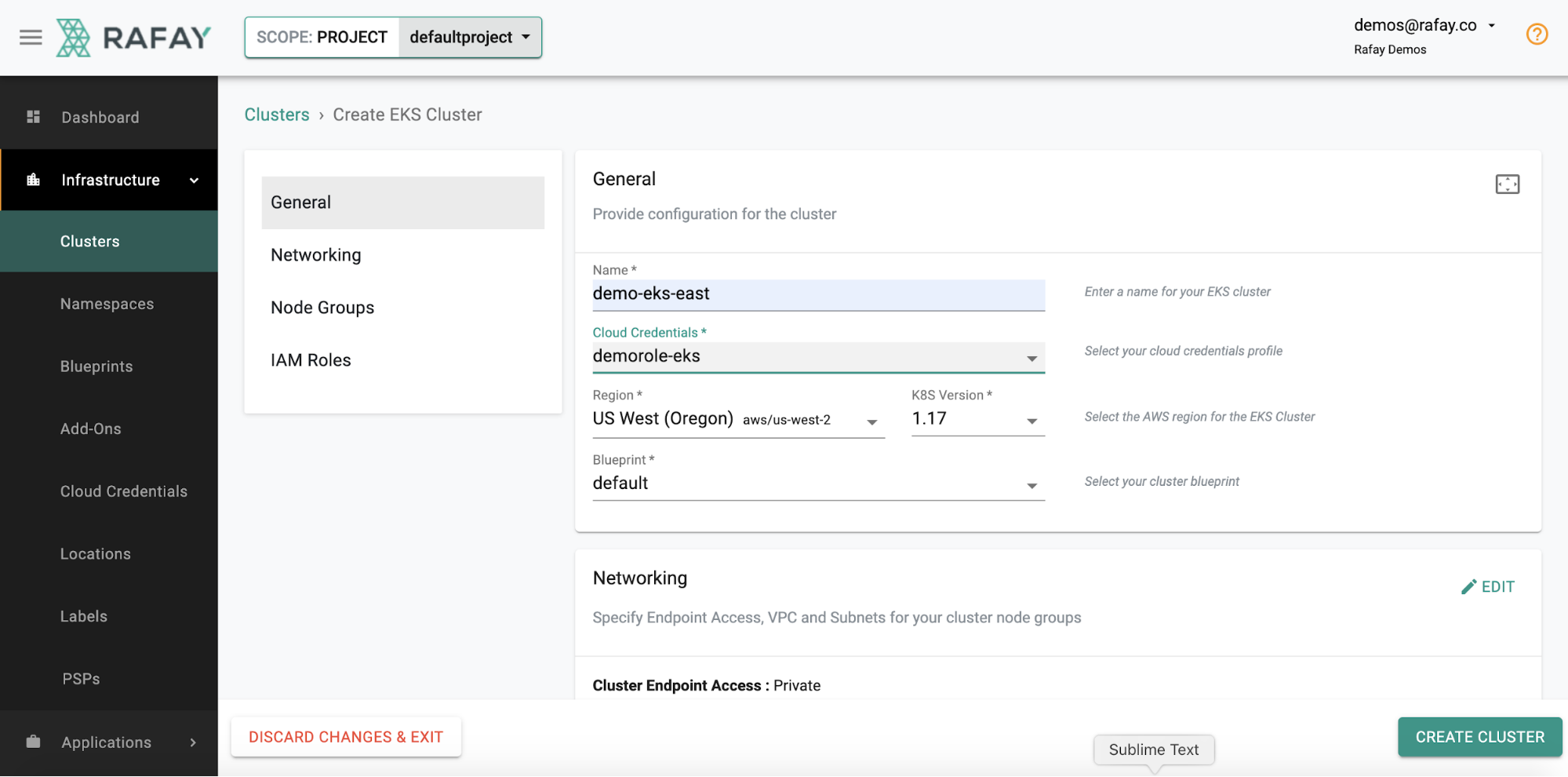
Task: Open the hamburger navigation menu
Action: [31, 38]
